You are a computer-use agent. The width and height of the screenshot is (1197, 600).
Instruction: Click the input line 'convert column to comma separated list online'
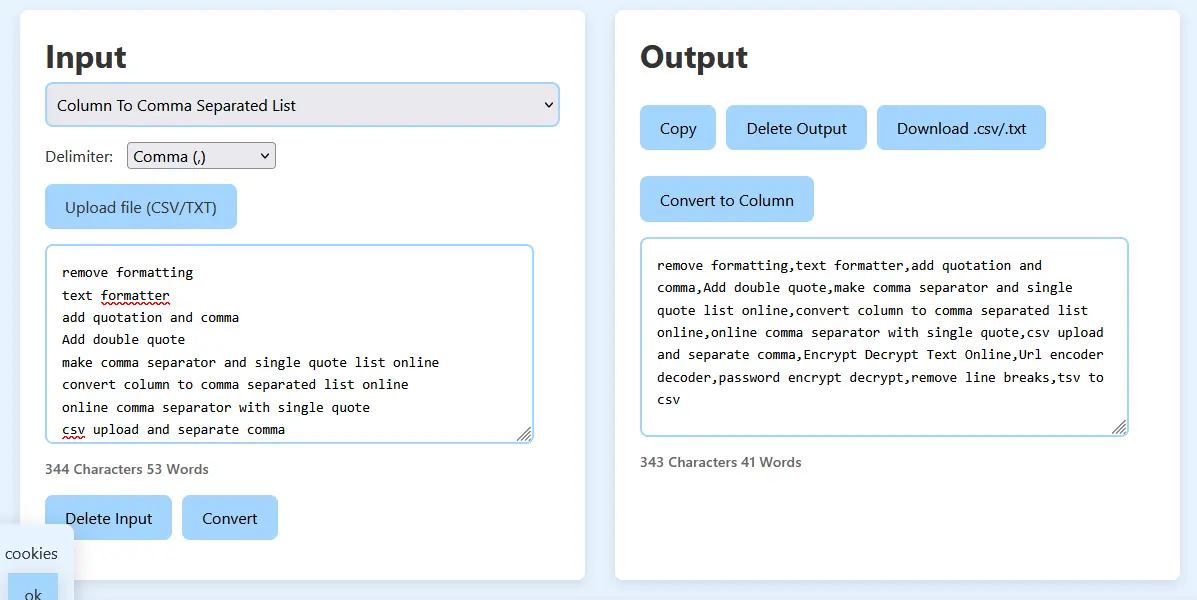[x=235, y=385]
